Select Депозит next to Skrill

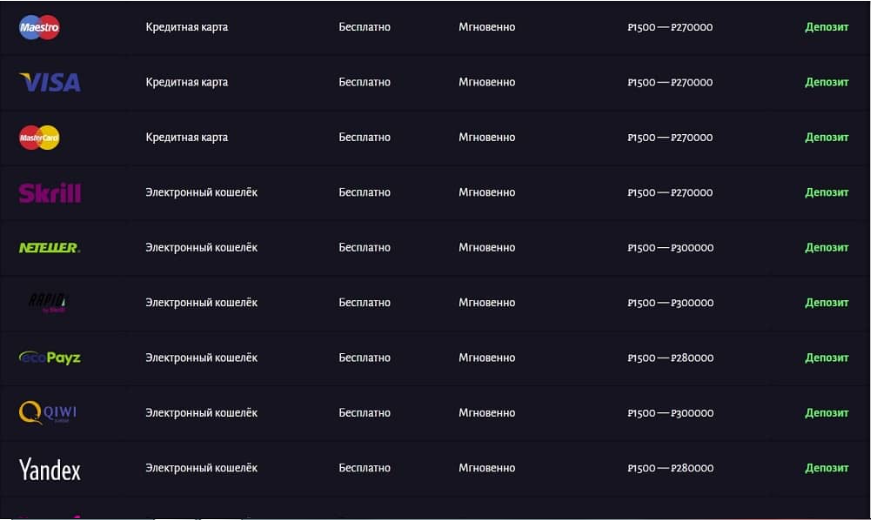(826, 192)
